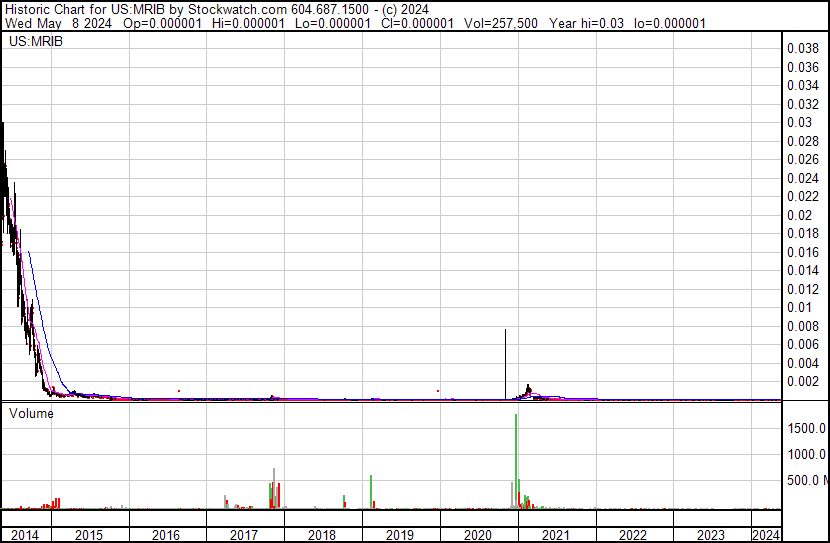Click the 2022 year label on the time axis
This screenshot has height=543, width=830.
click(633, 535)
